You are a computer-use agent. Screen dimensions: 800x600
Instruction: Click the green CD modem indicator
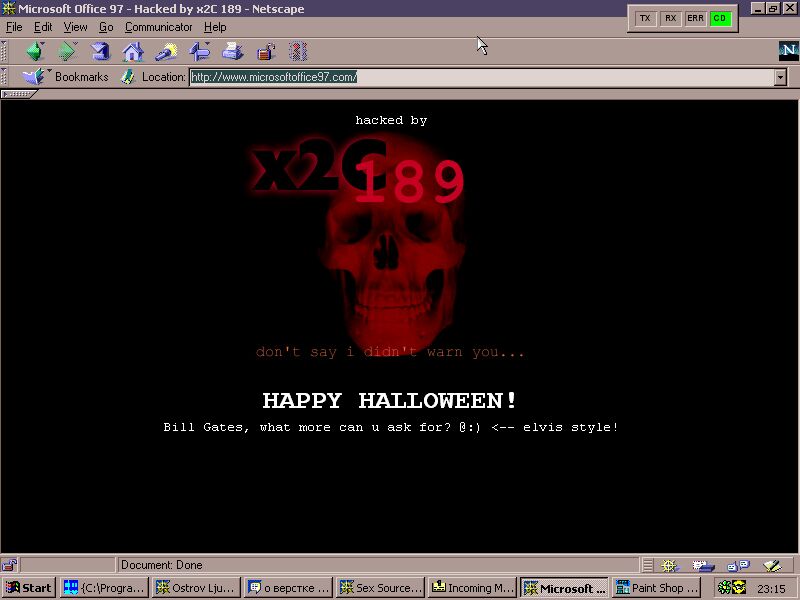pyautogui.click(x=720, y=18)
